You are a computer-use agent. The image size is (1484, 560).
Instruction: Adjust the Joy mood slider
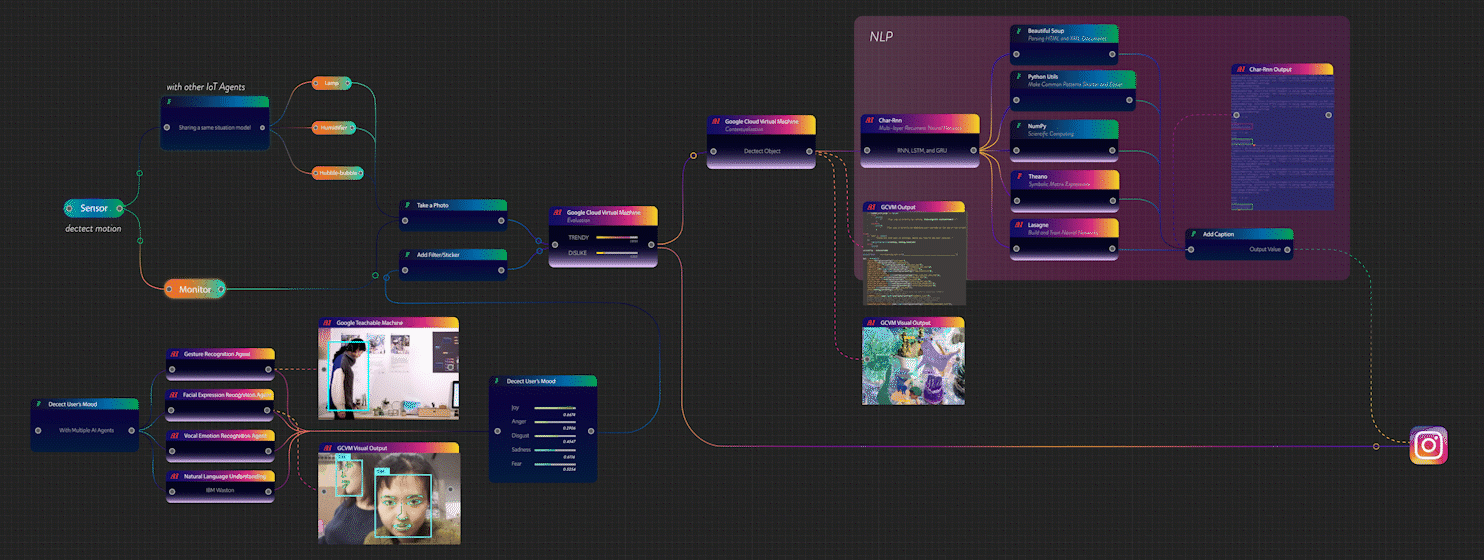[555, 408]
